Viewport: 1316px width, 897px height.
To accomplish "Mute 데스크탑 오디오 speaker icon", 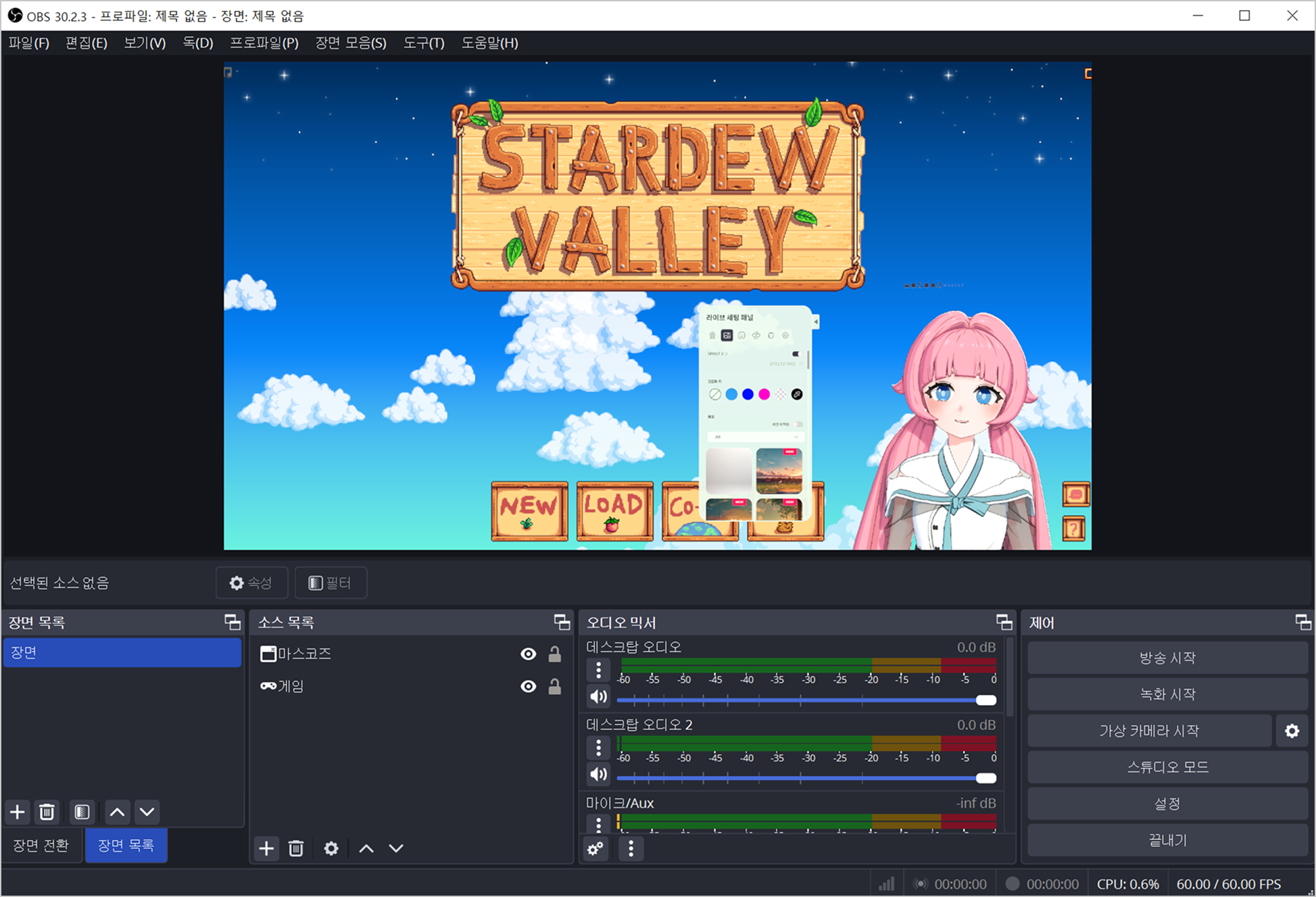I will click(598, 696).
